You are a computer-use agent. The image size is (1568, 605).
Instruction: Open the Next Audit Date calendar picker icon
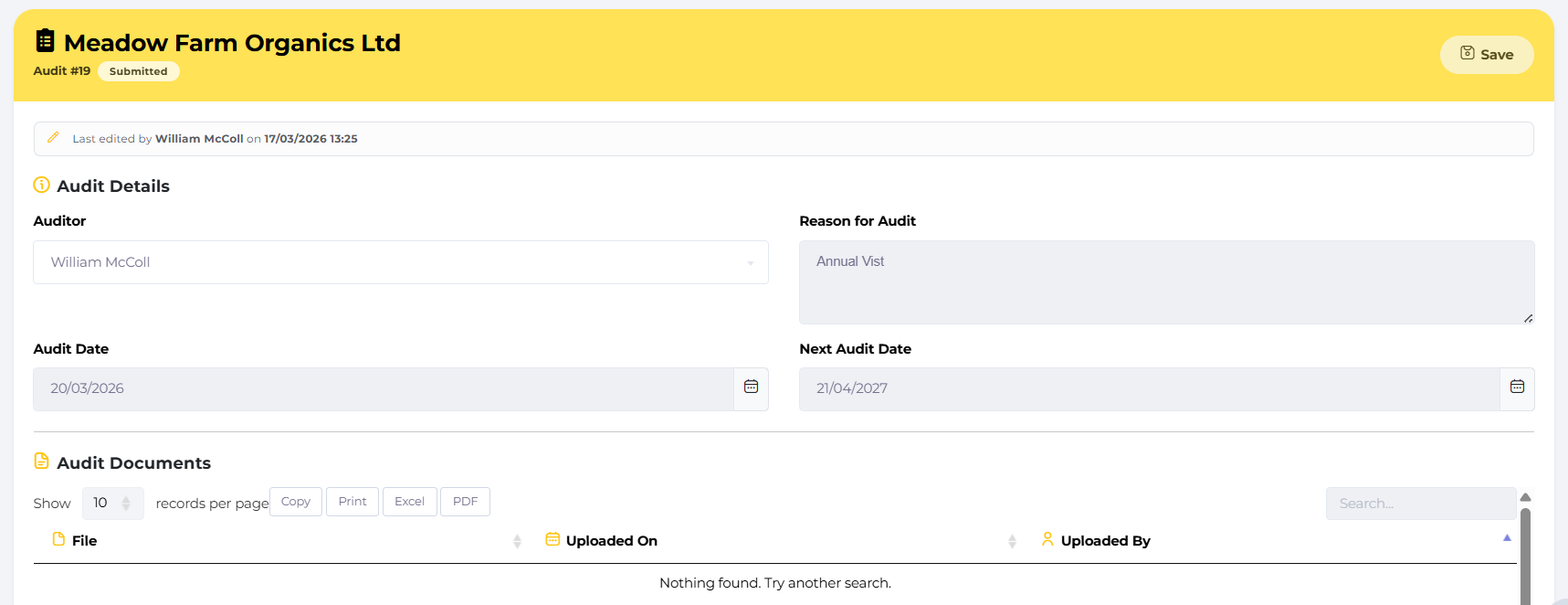coord(1517,387)
